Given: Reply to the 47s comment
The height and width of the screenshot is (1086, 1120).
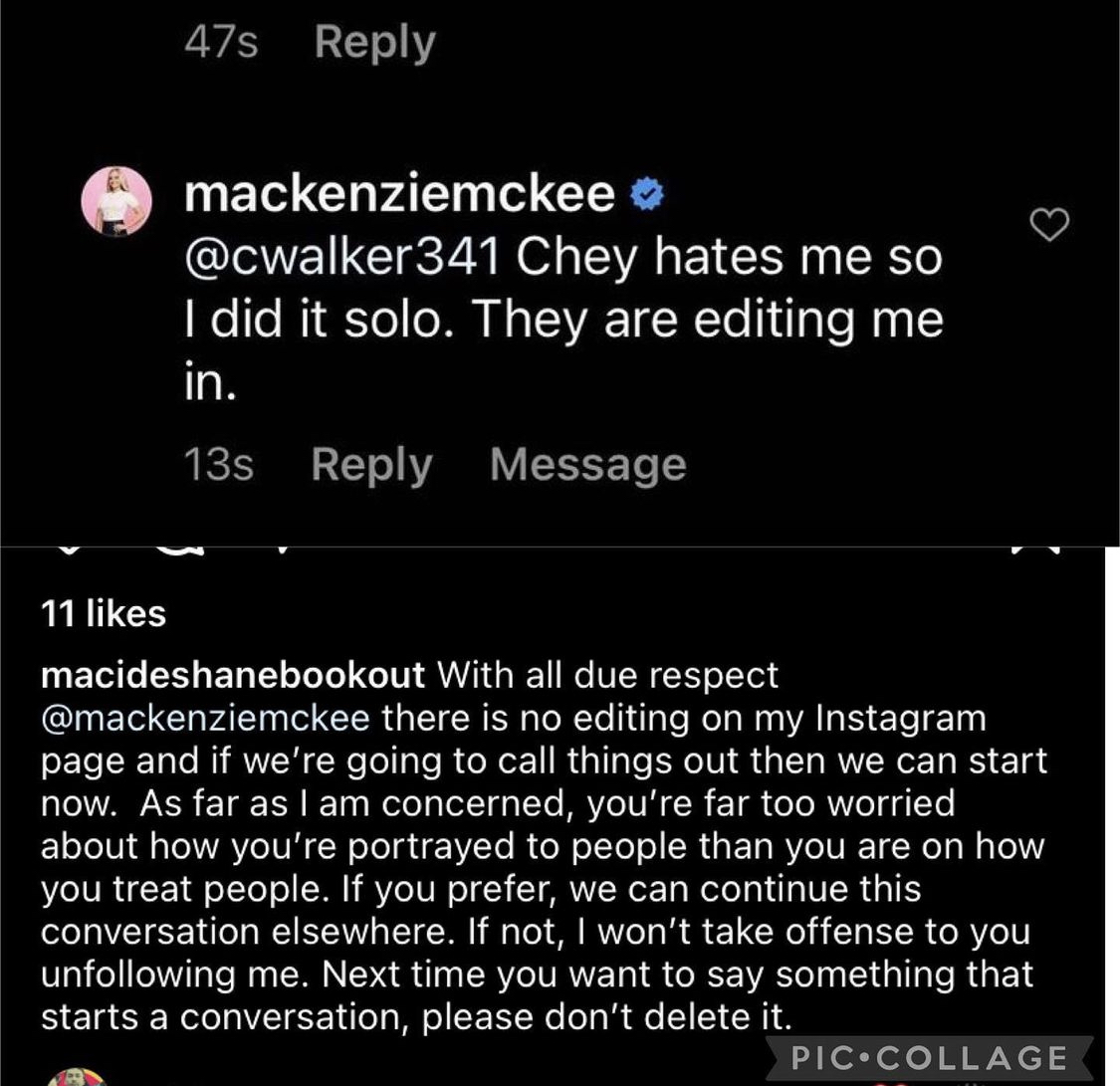Looking at the screenshot, I should pos(375,43).
